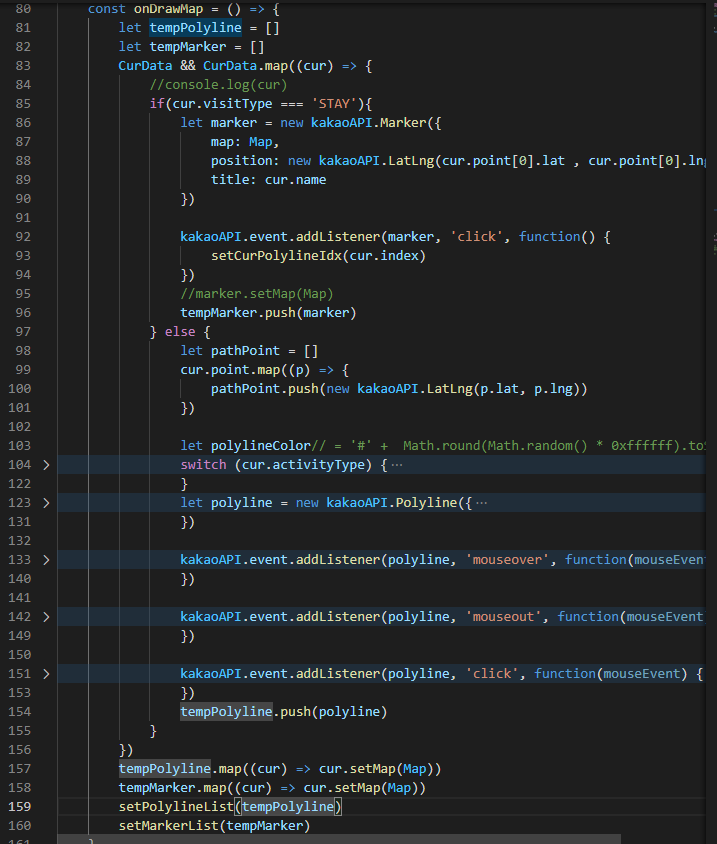Expand the polyline click listener, line 151
717x844 pixels.
pos(46,674)
